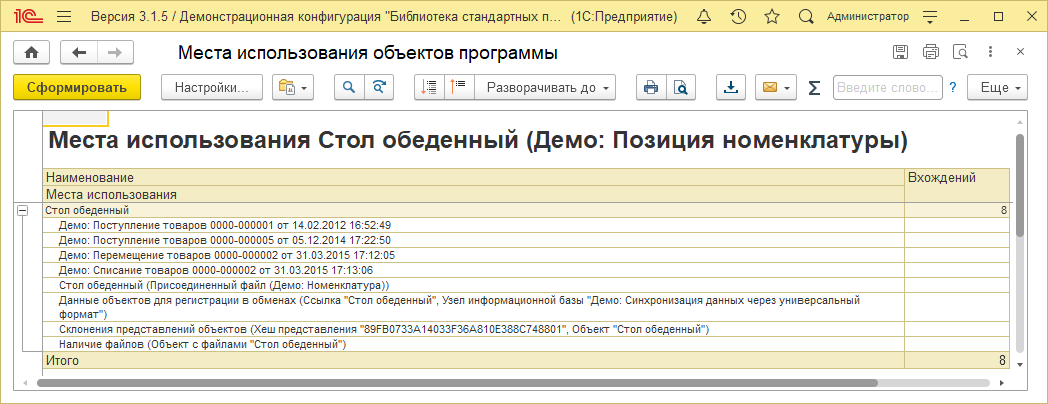Select Склонения представлений объектов row
The image size is (1048, 404).
(526, 330)
